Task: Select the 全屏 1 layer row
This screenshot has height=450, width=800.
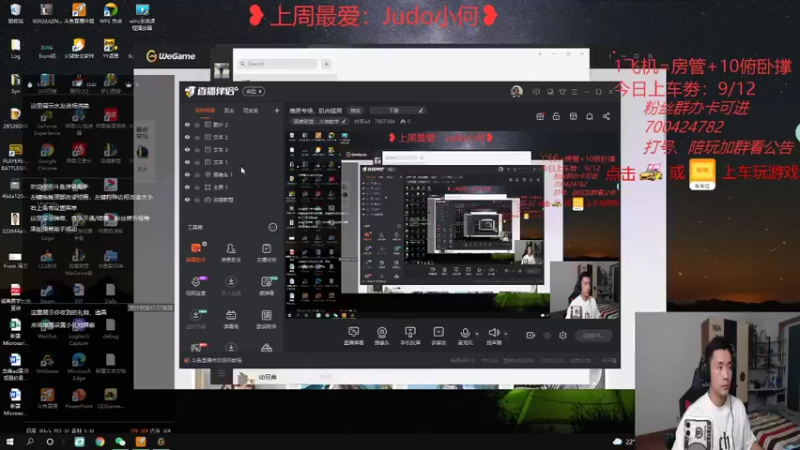Action: tap(232, 187)
